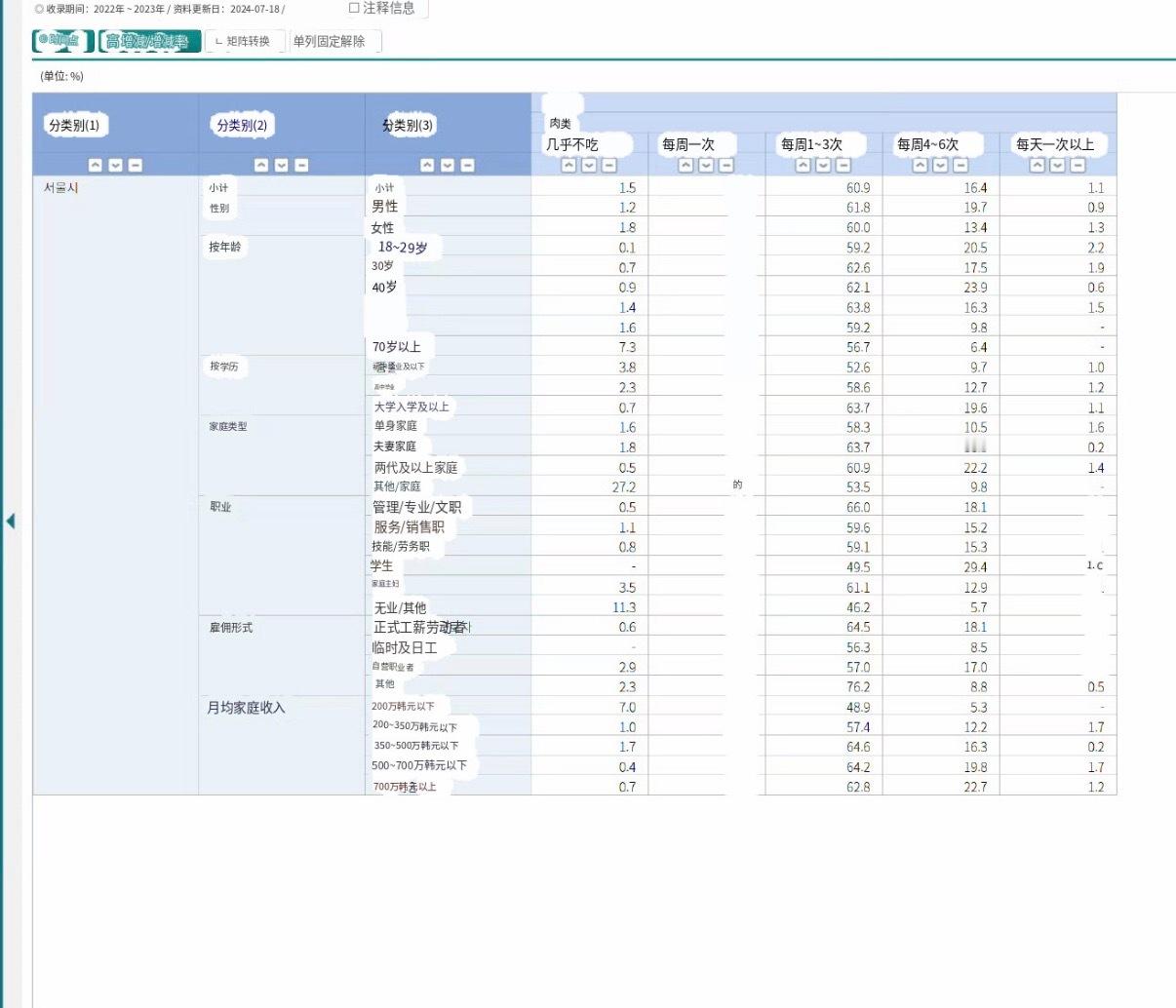
Task: Click the 月均家庭收入 category cell
Action: tap(246, 708)
